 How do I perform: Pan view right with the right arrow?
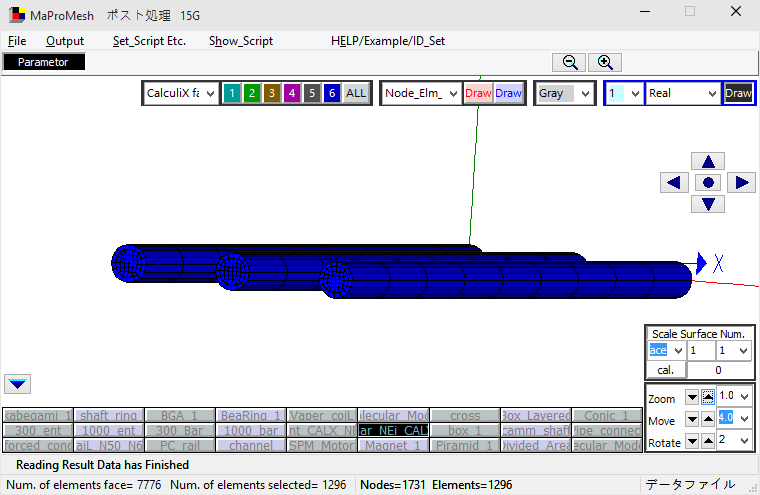[742, 183]
